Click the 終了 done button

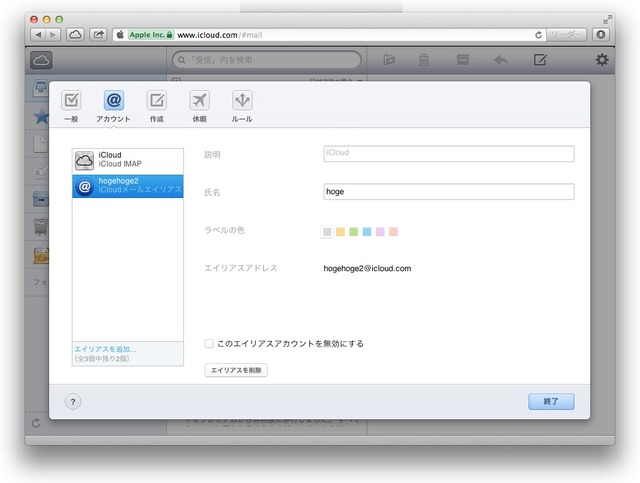[x=551, y=401]
